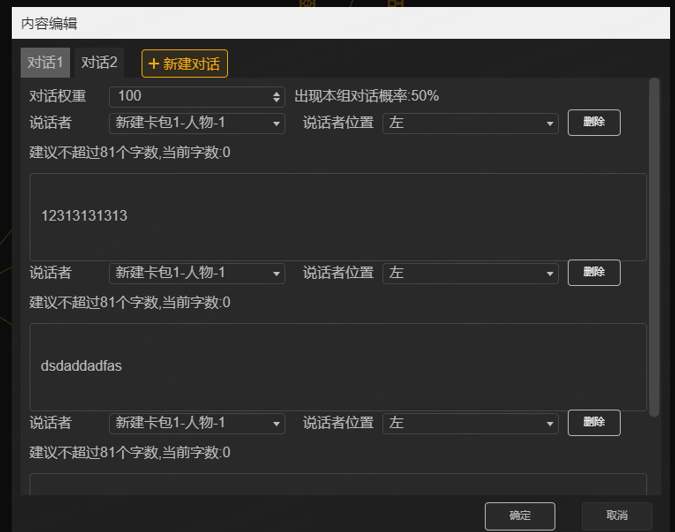Click the third 删除 button below dsdaddadfas
This screenshot has height=532, width=675.
(x=594, y=423)
